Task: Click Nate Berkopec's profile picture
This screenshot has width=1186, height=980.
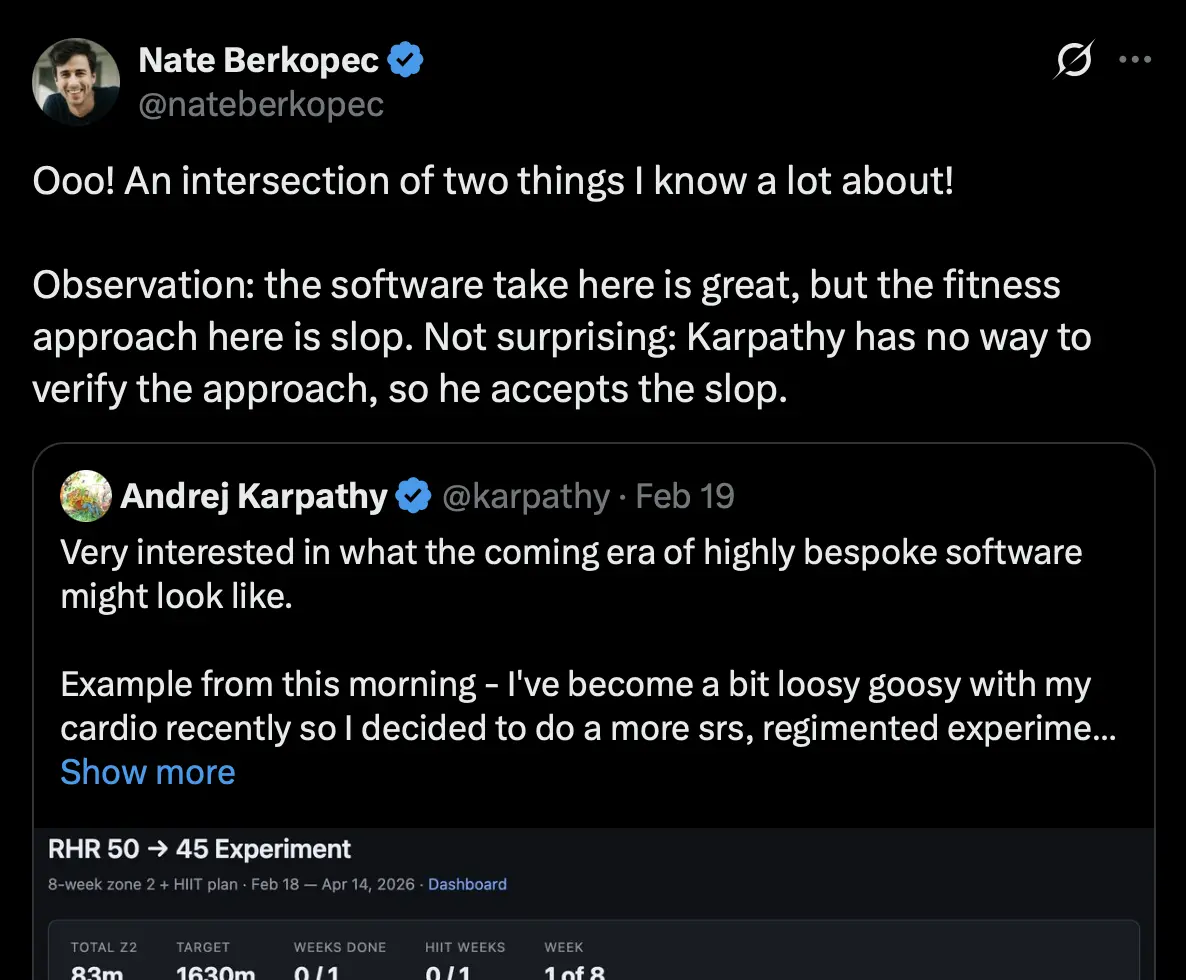Action: (75, 81)
